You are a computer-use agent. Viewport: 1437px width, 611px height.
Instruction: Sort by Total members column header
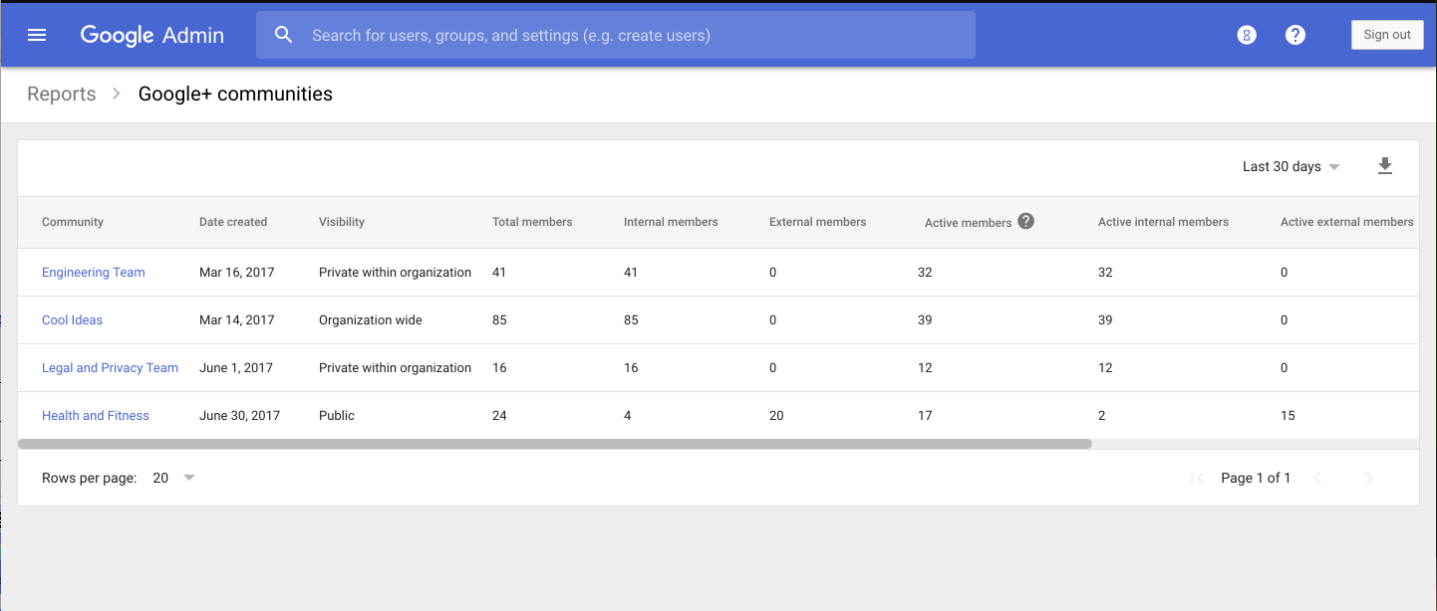tap(532, 222)
